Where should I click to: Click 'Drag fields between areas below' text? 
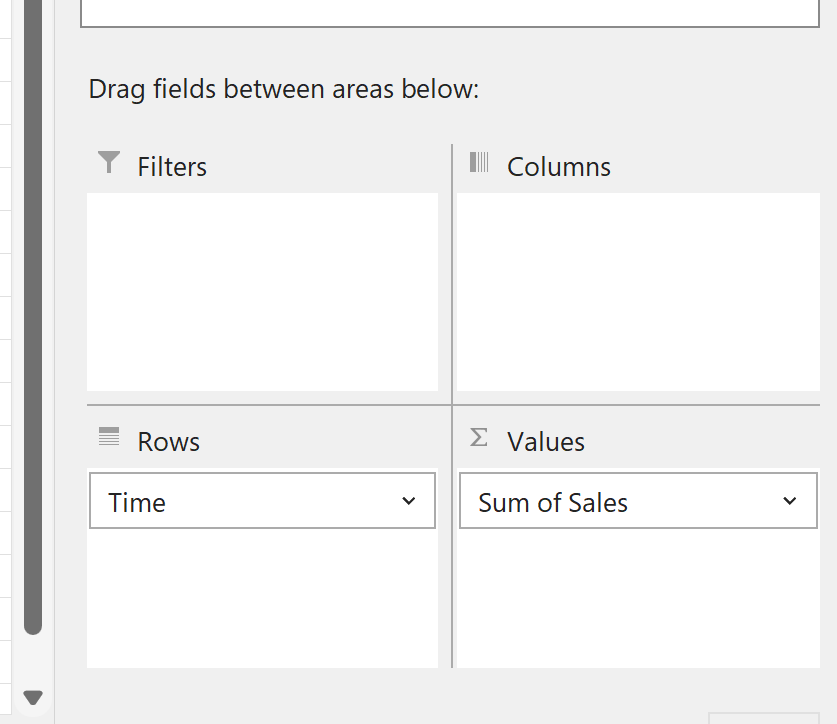tap(283, 89)
